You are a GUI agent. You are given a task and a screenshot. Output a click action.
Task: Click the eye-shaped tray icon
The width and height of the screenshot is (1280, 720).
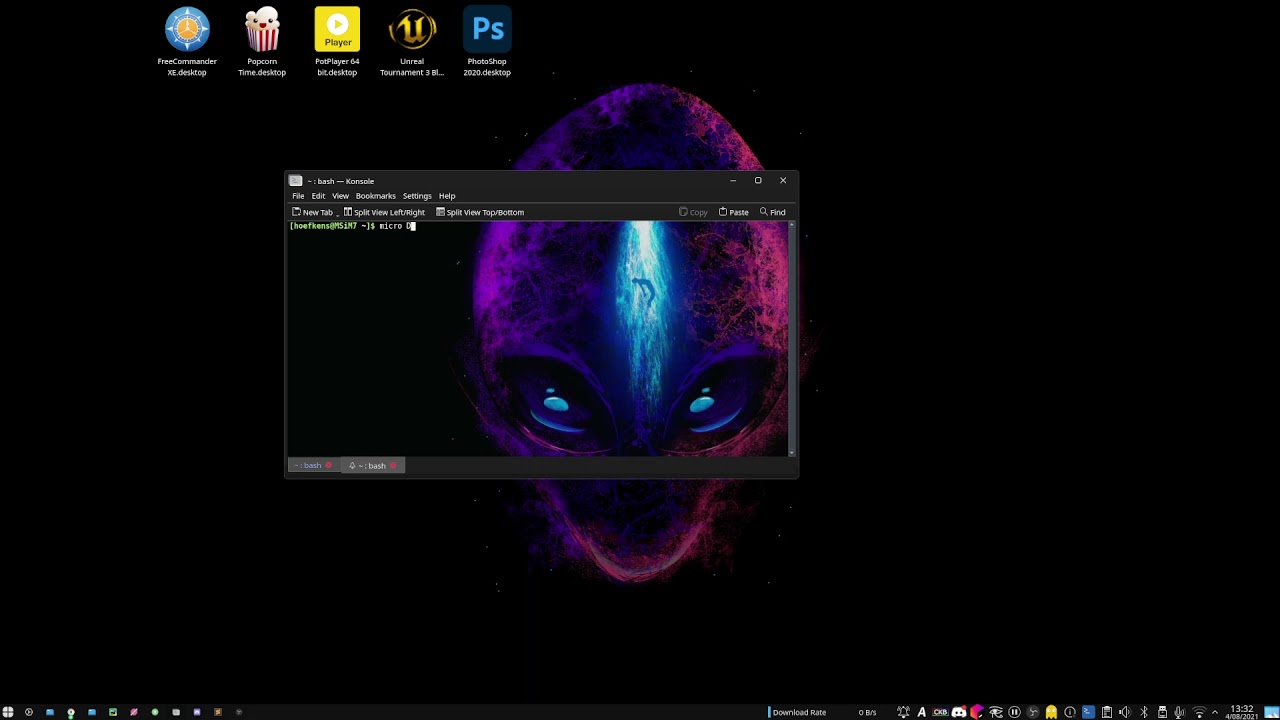click(996, 712)
